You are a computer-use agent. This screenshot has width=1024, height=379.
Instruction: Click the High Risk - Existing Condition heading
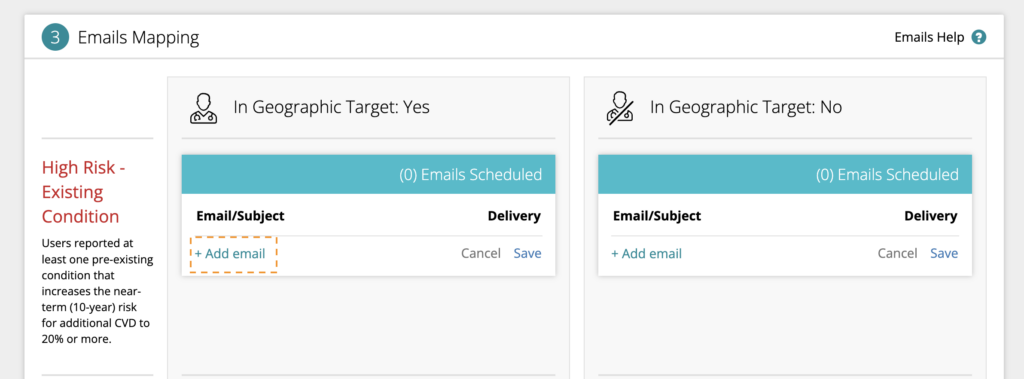click(x=84, y=192)
